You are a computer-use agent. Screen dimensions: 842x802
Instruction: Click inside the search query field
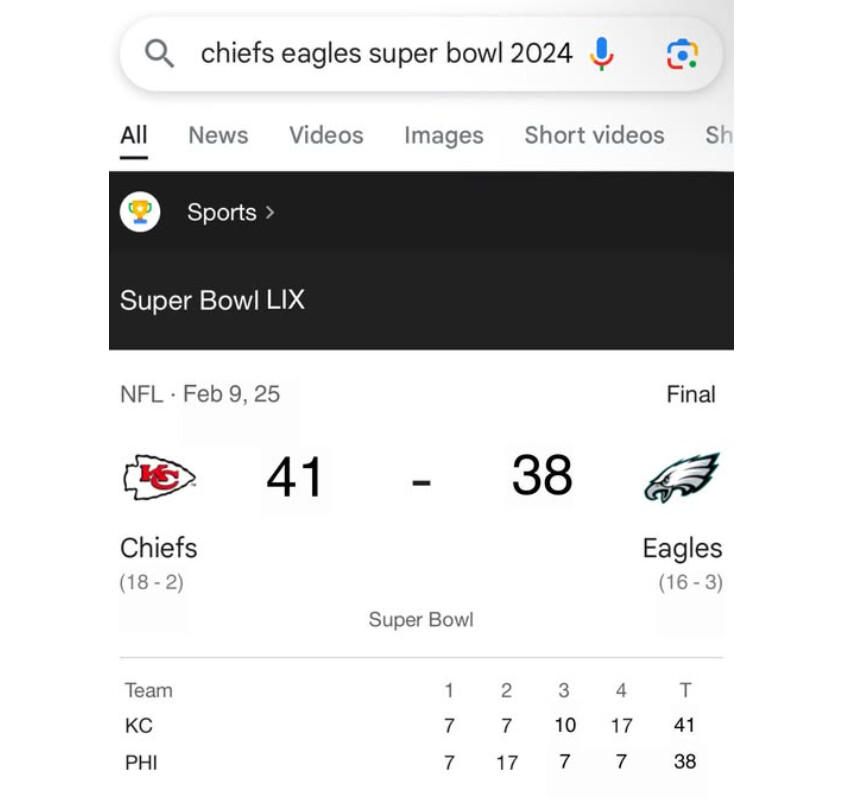click(386, 53)
